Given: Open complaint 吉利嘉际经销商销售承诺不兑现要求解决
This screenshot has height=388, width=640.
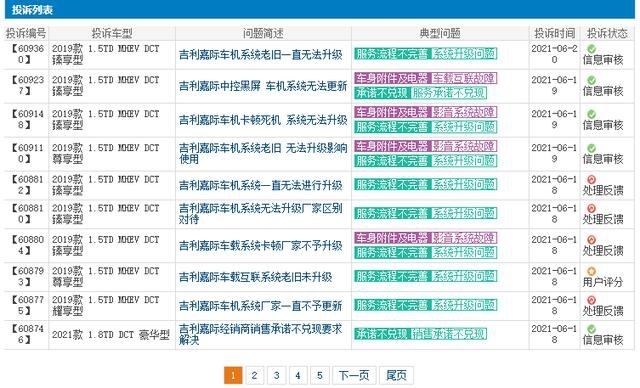Looking at the screenshot, I should point(260,335).
